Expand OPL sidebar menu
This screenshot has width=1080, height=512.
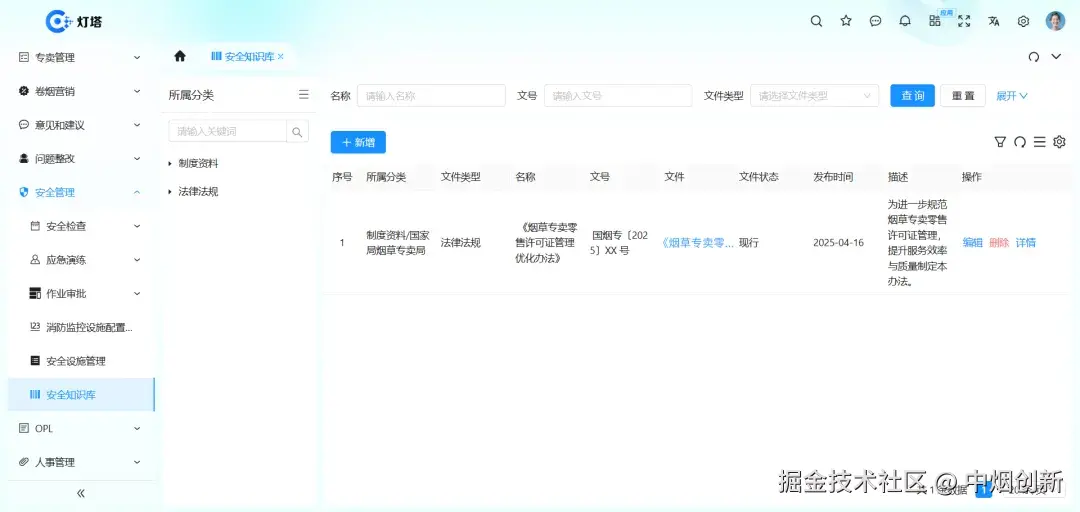pos(79,429)
